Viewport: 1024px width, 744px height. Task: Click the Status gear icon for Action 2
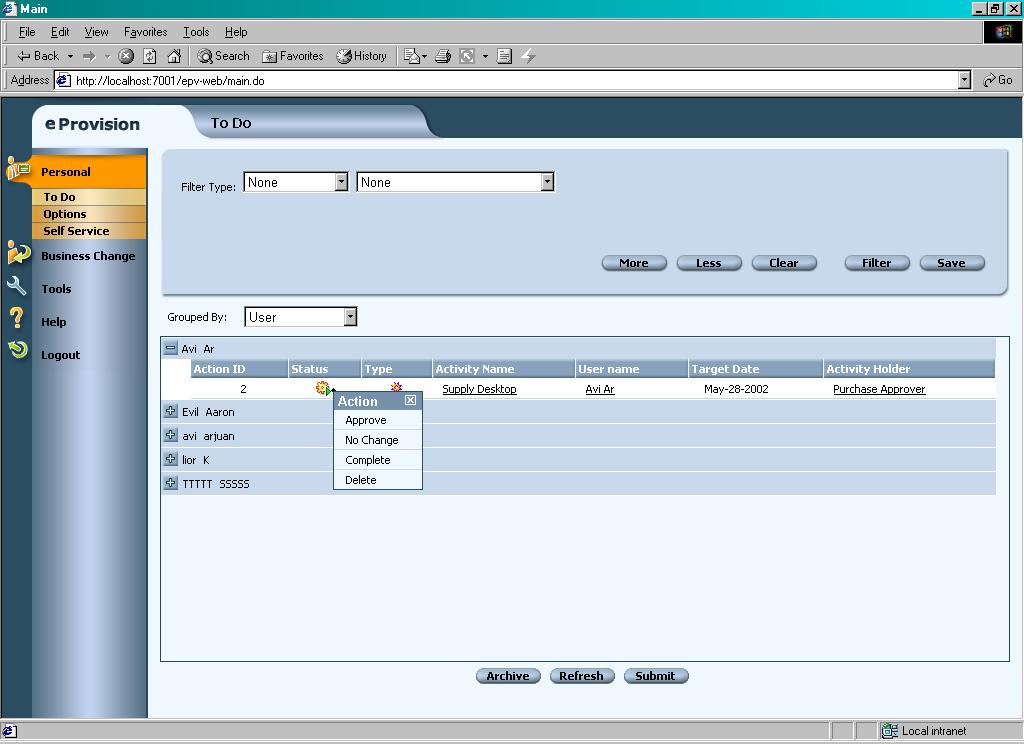322,389
